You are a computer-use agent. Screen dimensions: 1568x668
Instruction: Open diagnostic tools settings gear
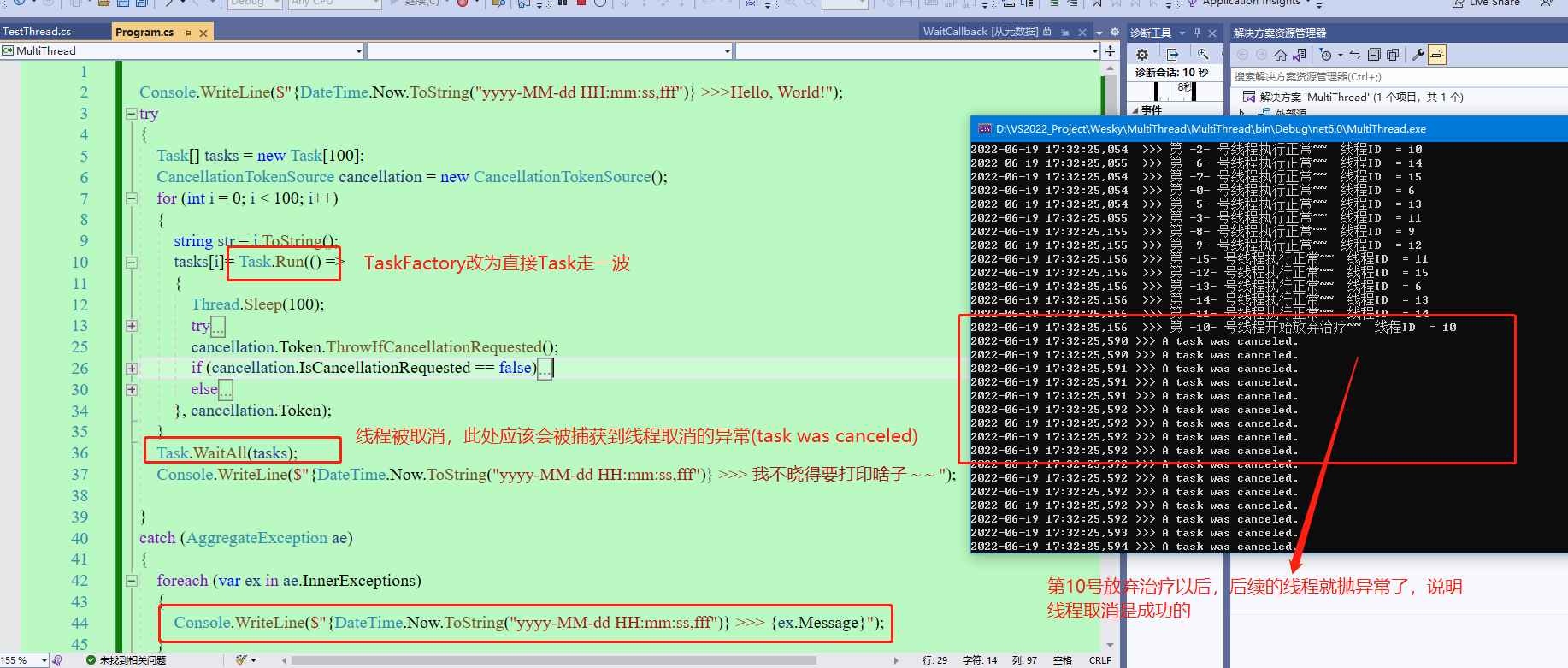1142,55
